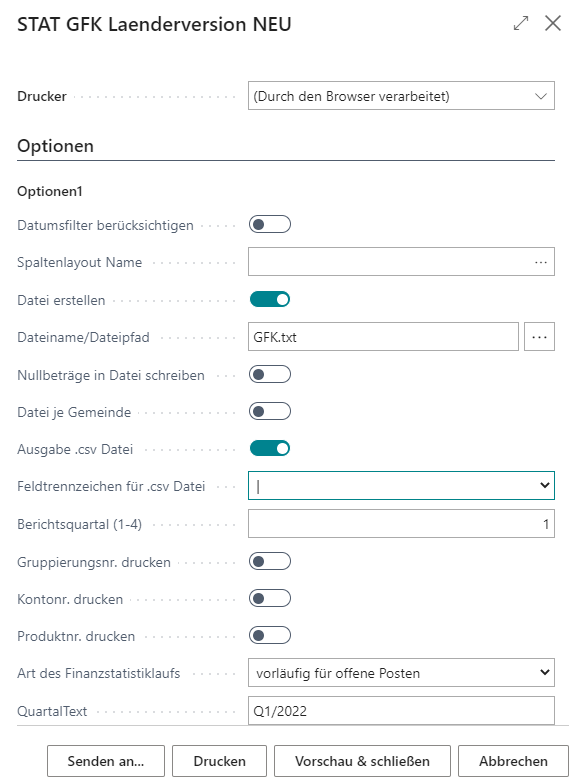This screenshot has height=784, width=572.
Task: Click the Drucken button
Action: (x=220, y=761)
